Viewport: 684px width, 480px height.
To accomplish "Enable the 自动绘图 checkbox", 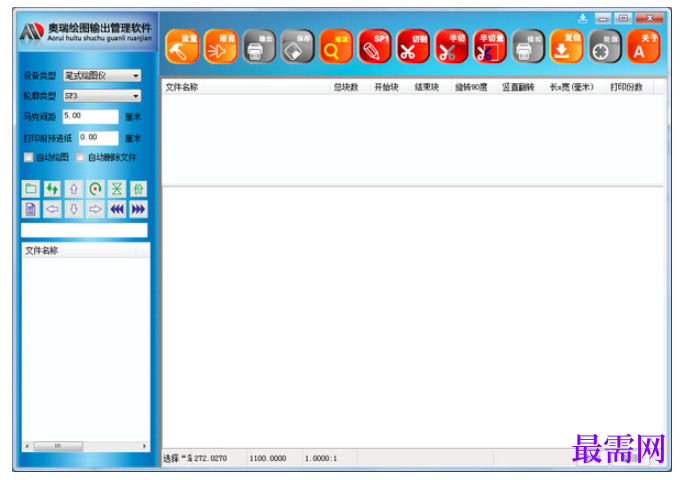I will [28, 157].
